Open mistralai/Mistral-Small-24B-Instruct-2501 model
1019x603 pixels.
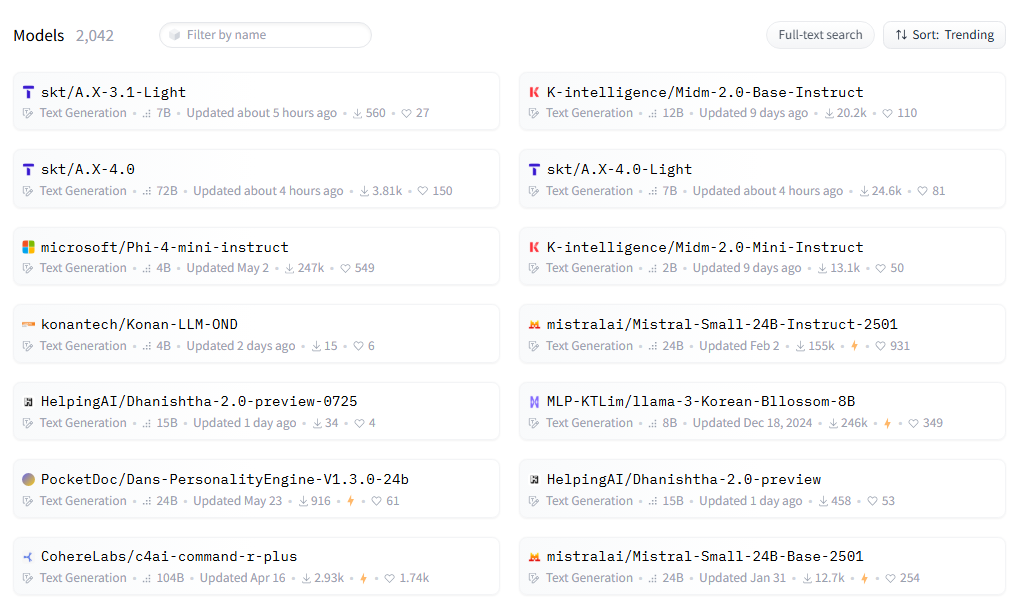click(722, 324)
